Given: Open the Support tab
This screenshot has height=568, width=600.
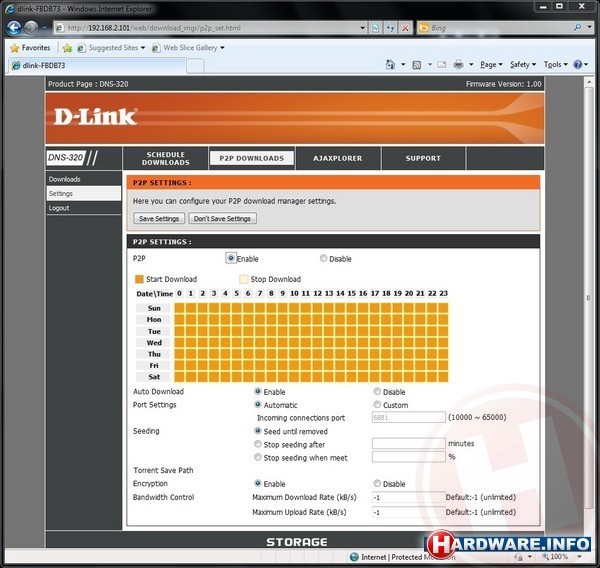Looking at the screenshot, I should point(423,158).
